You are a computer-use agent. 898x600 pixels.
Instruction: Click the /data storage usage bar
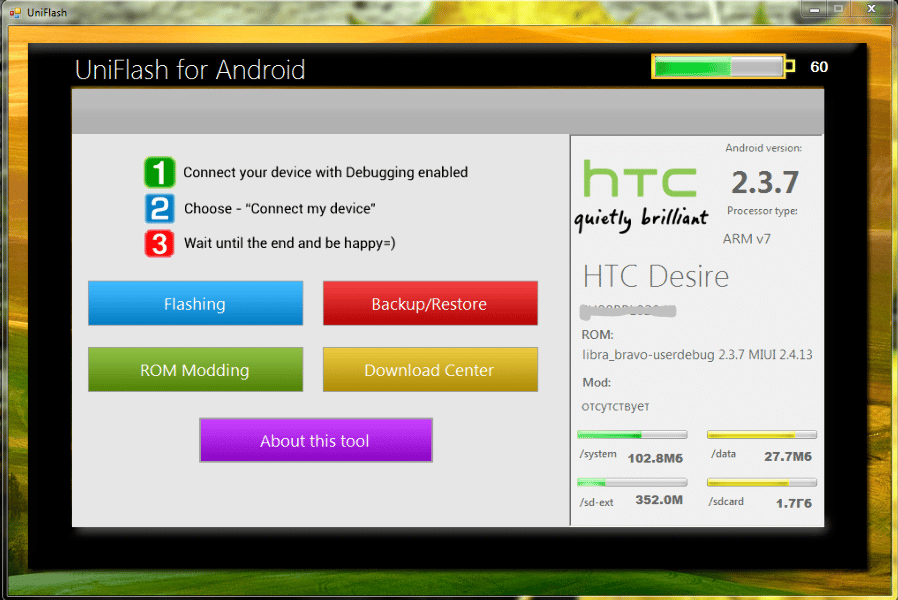(761, 435)
